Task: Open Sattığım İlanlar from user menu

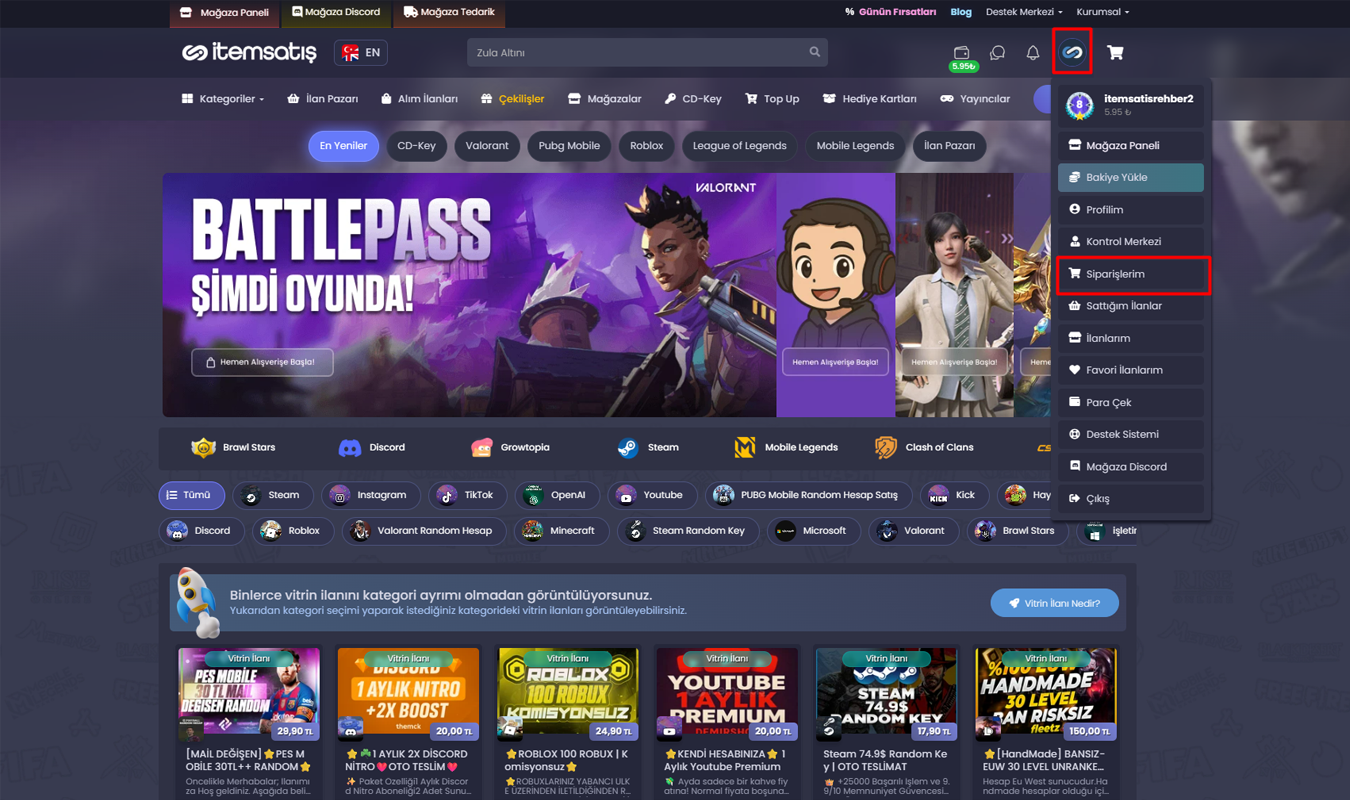Action: pos(1130,306)
